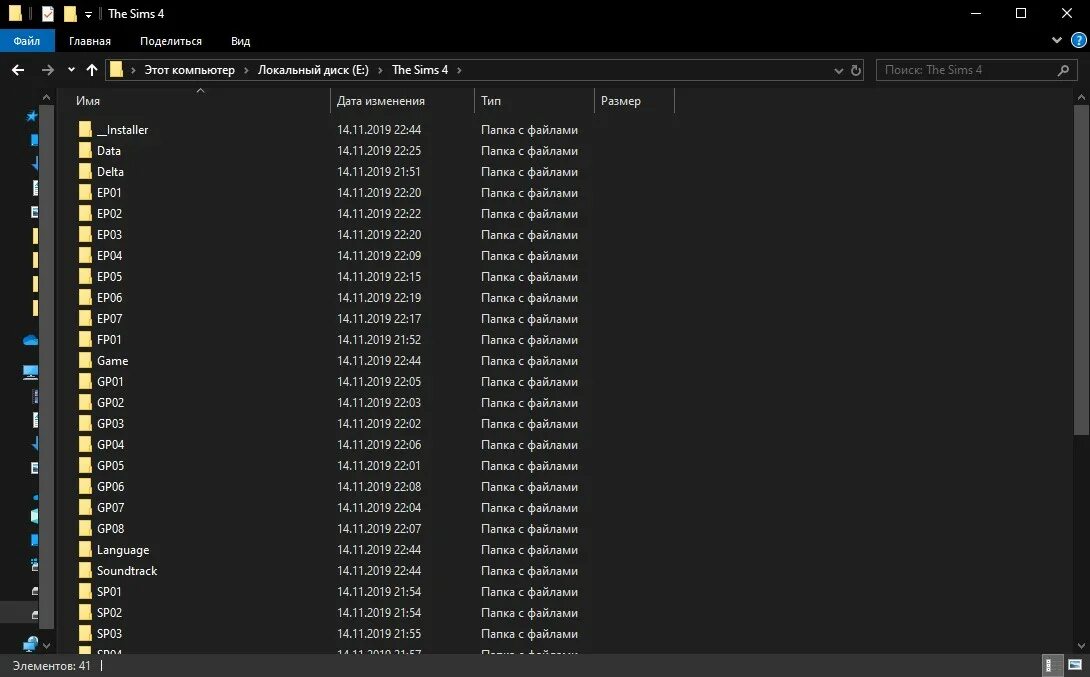Open the Главная ribbon tab
The height and width of the screenshot is (677, 1090).
point(90,41)
